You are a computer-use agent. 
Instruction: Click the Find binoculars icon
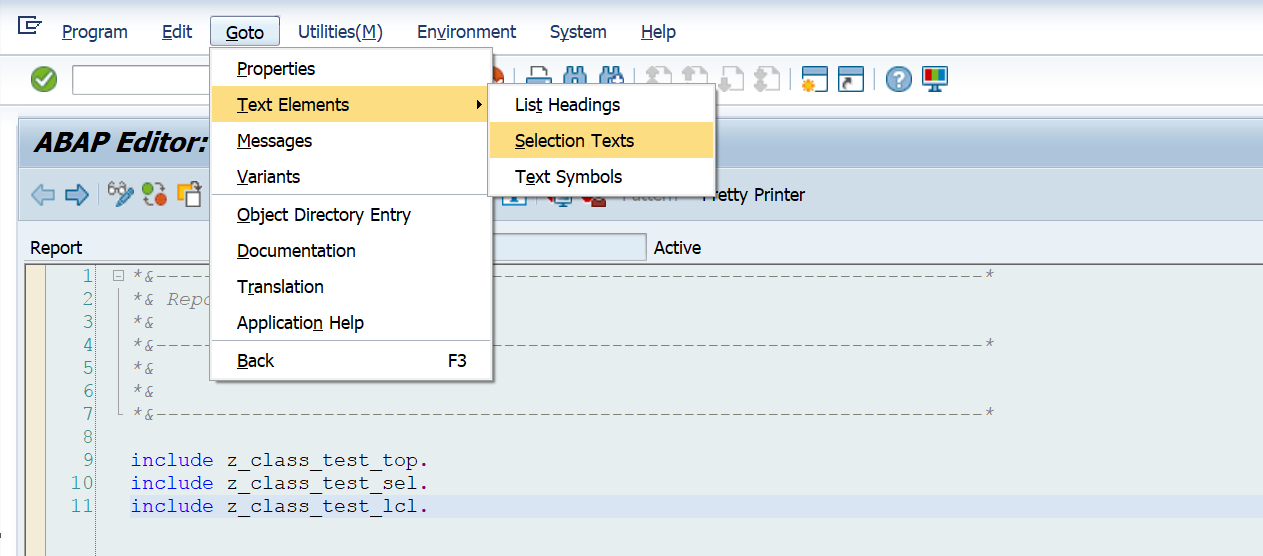[575, 79]
